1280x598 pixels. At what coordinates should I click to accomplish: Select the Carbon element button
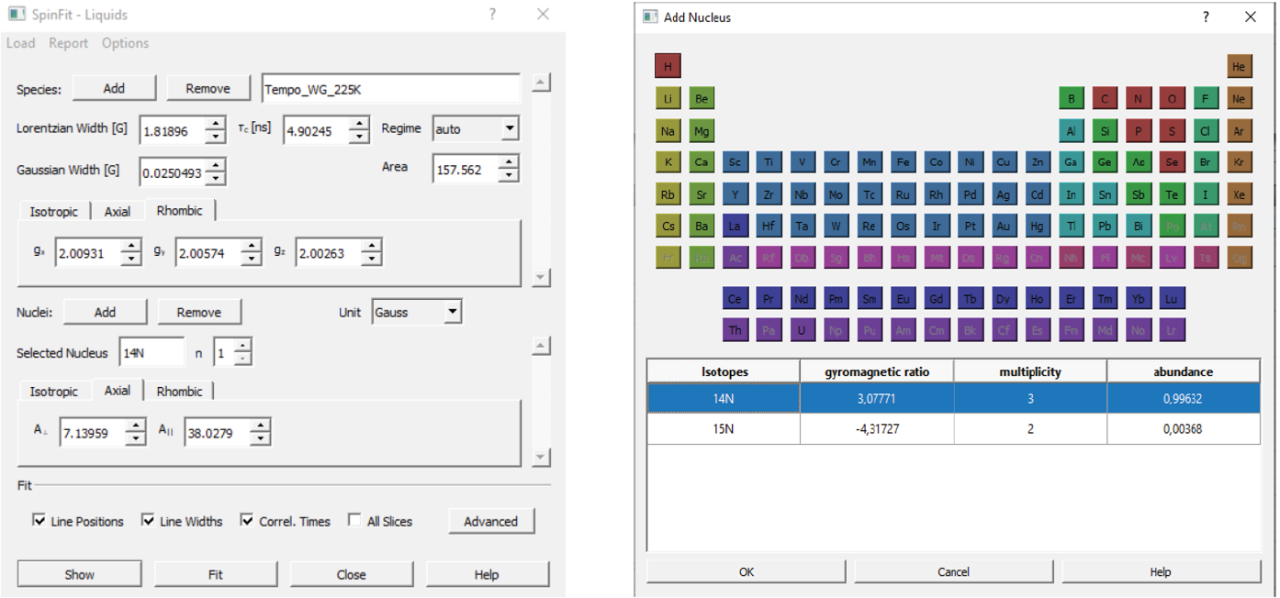[1105, 99]
